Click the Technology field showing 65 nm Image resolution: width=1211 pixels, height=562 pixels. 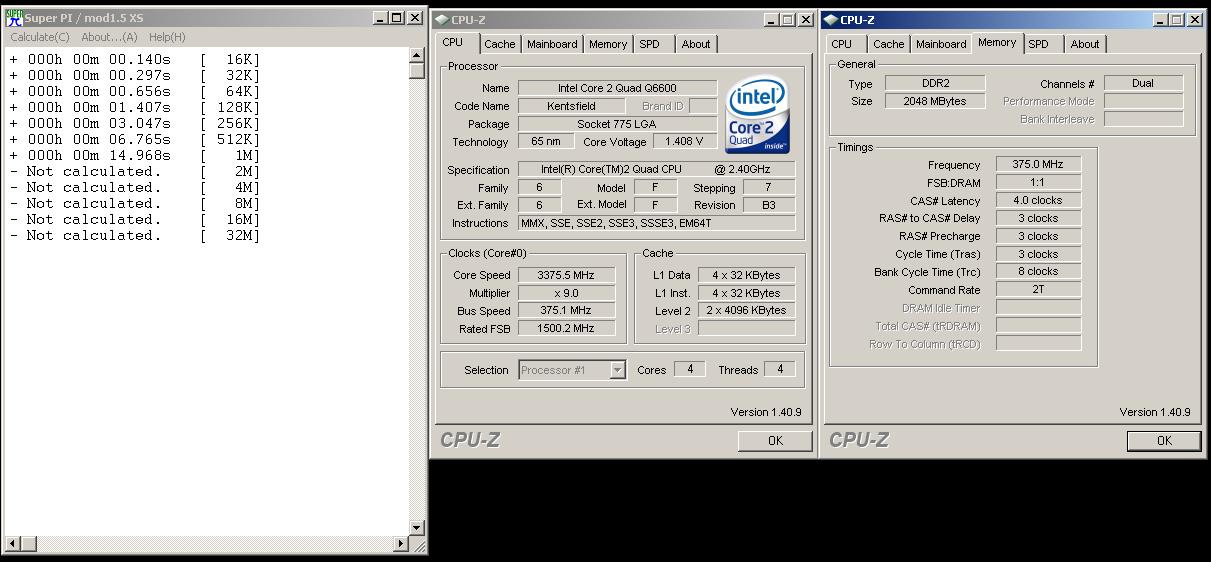(x=546, y=142)
